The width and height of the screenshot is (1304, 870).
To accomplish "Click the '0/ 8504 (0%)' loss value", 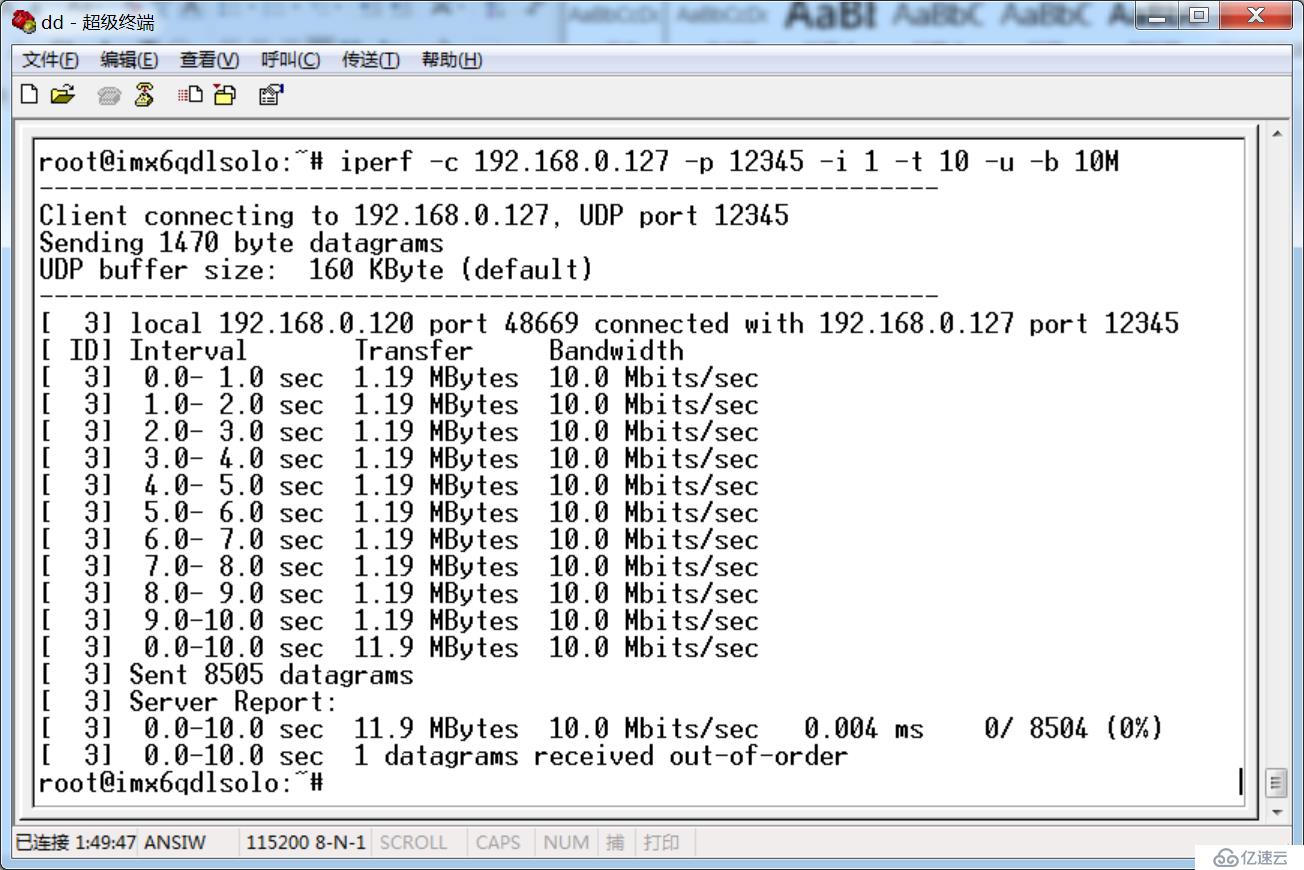I will [x=1074, y=729].
